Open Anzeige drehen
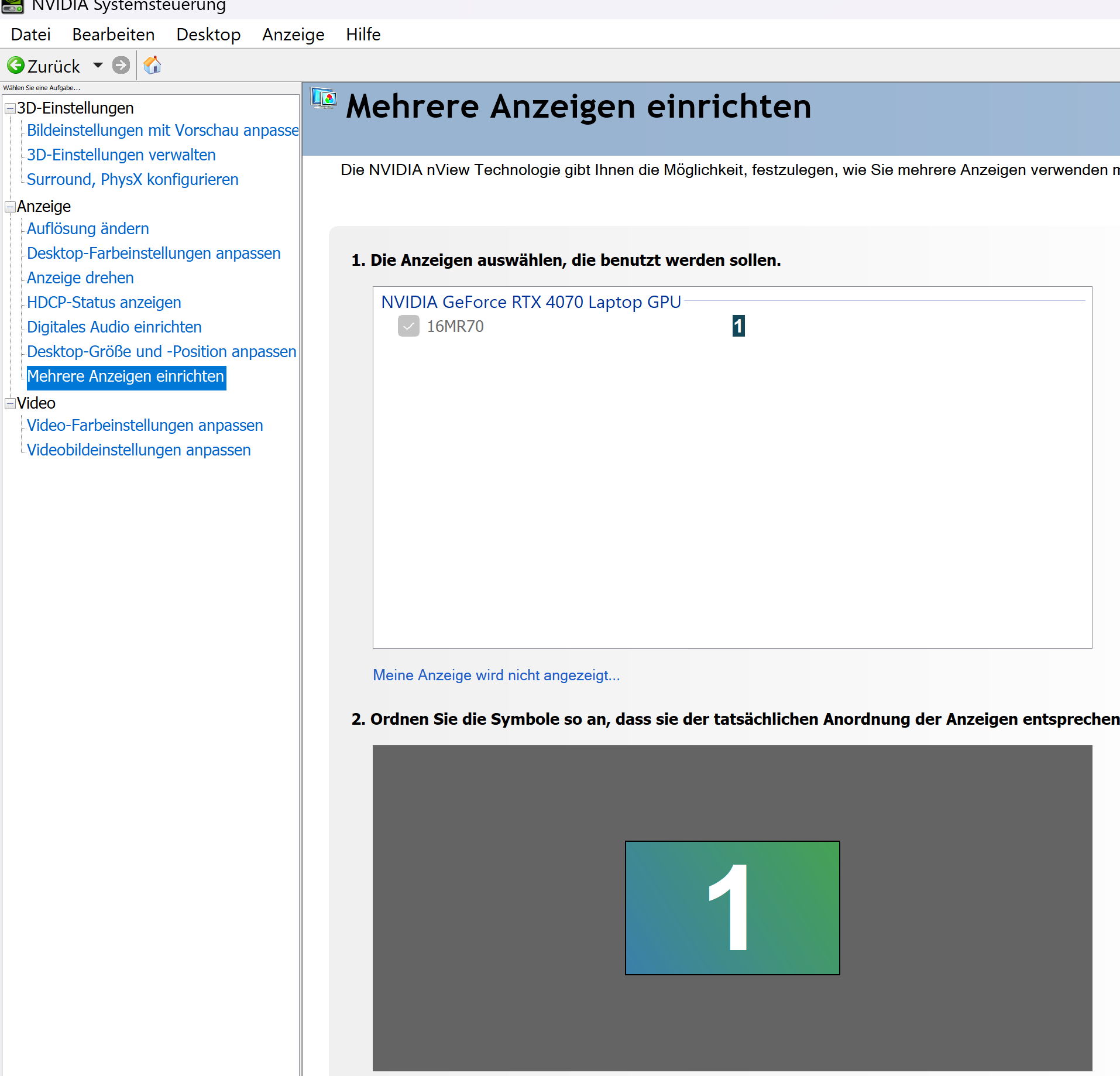1120x1076 pixels. (x=80, y=277)
